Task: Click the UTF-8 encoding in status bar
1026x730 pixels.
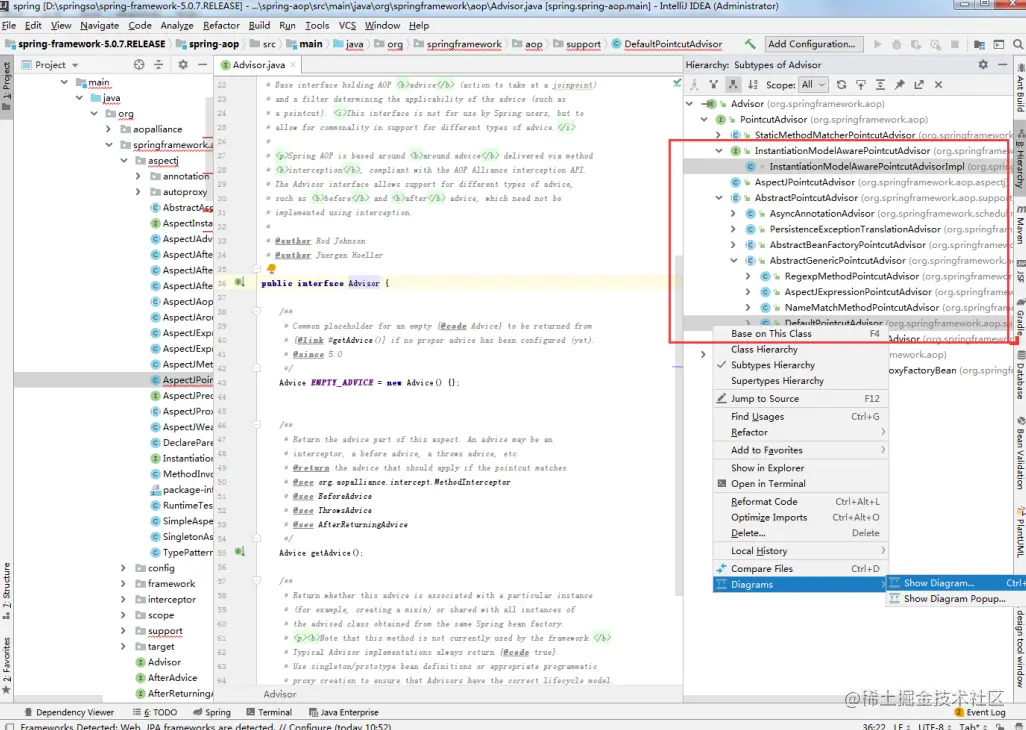Action: click(930, 726)
